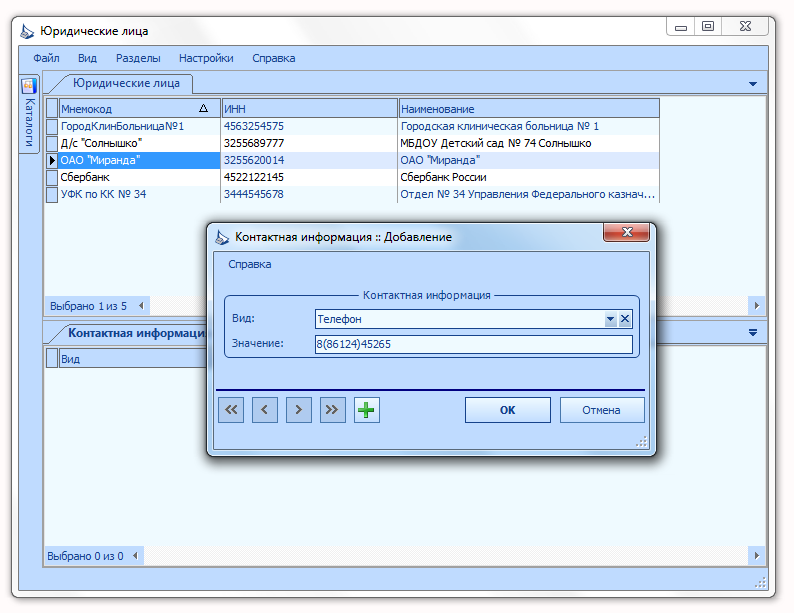Screen dimensions: 794x613
Task: Open the Вид dropdown list
Action: click(610, 319)
